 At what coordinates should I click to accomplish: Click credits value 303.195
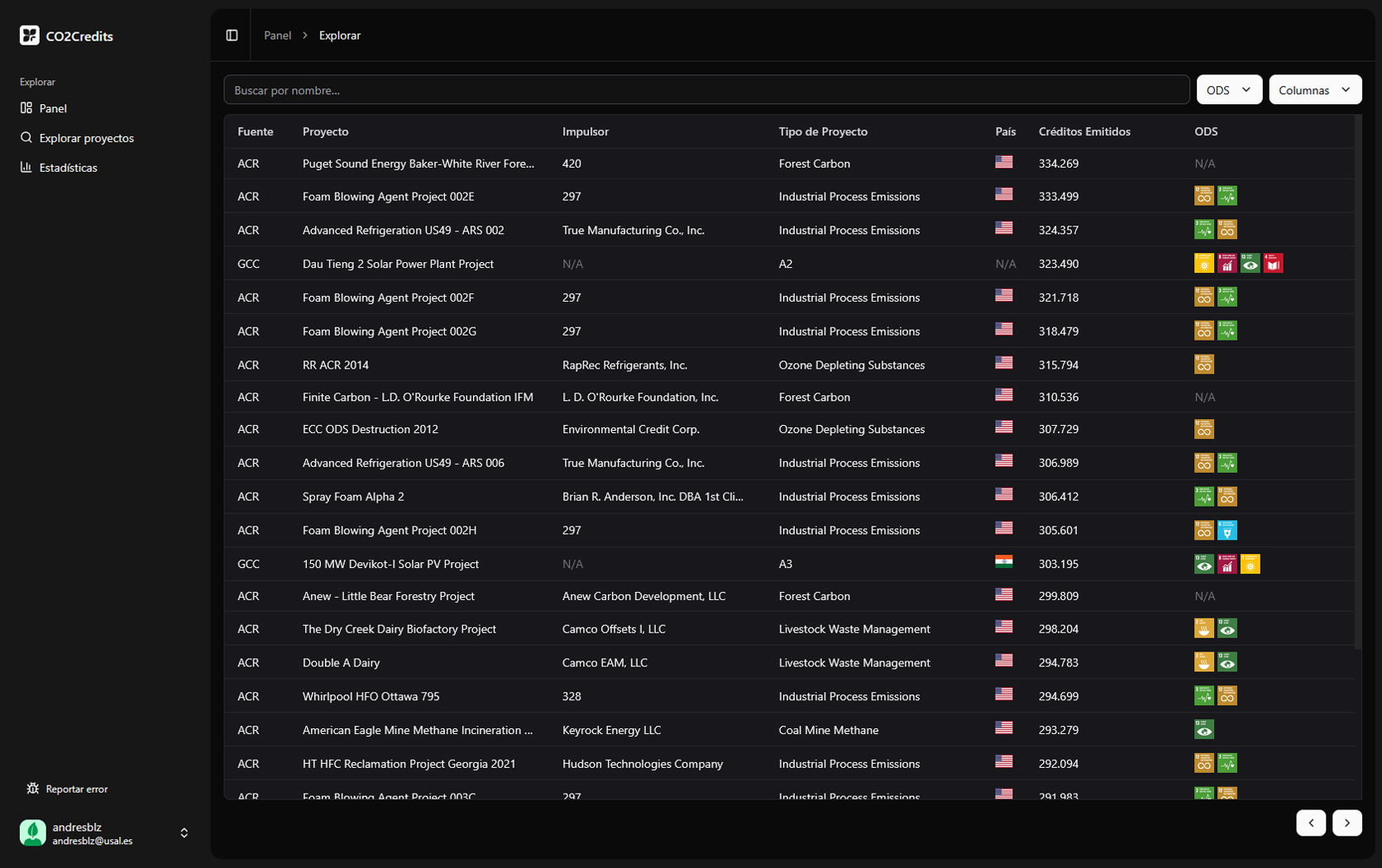[x=1059, y=564]
